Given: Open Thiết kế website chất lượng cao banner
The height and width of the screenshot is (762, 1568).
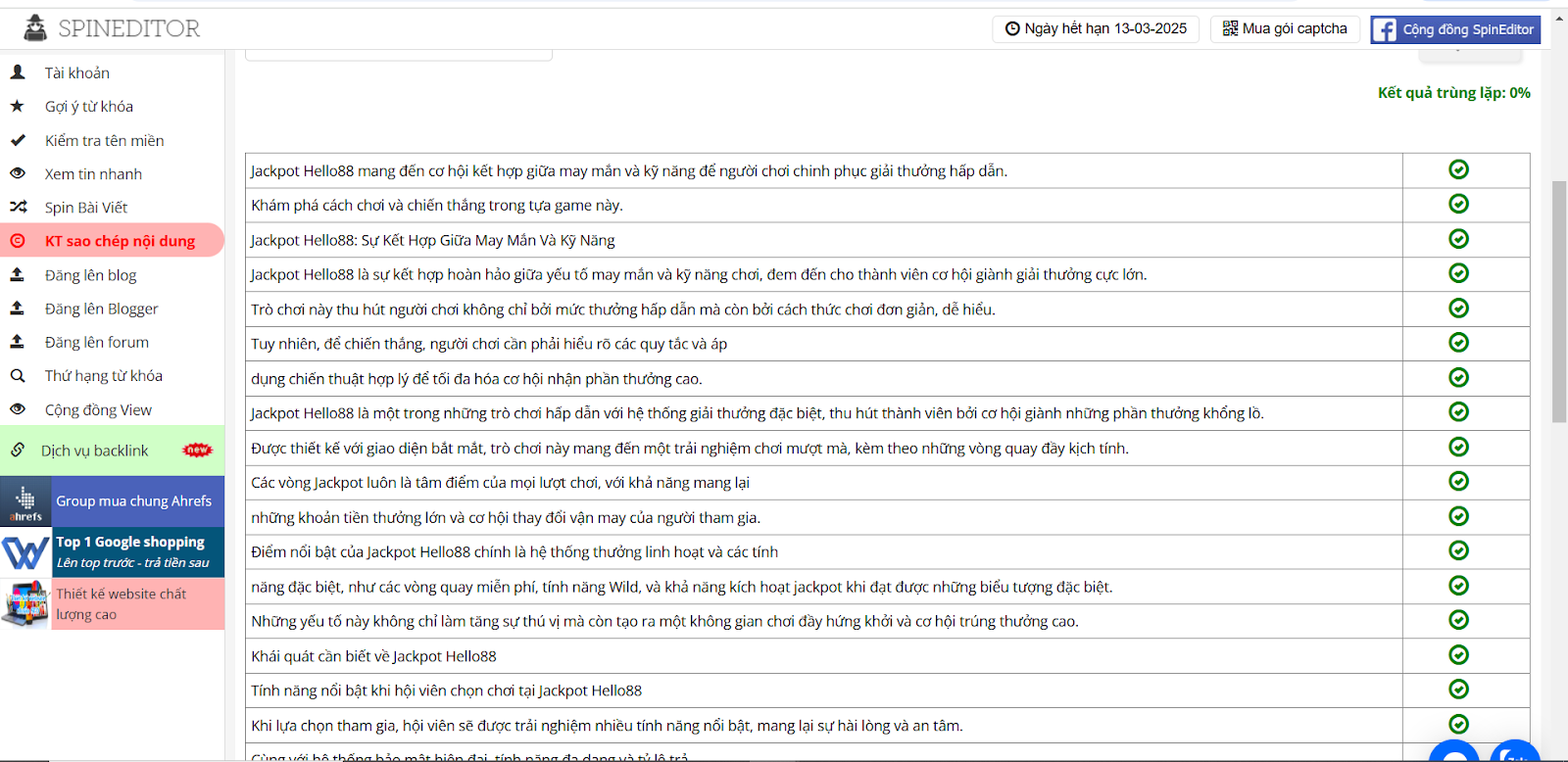Looking at the screenshot, I should [x=112, y=603].
